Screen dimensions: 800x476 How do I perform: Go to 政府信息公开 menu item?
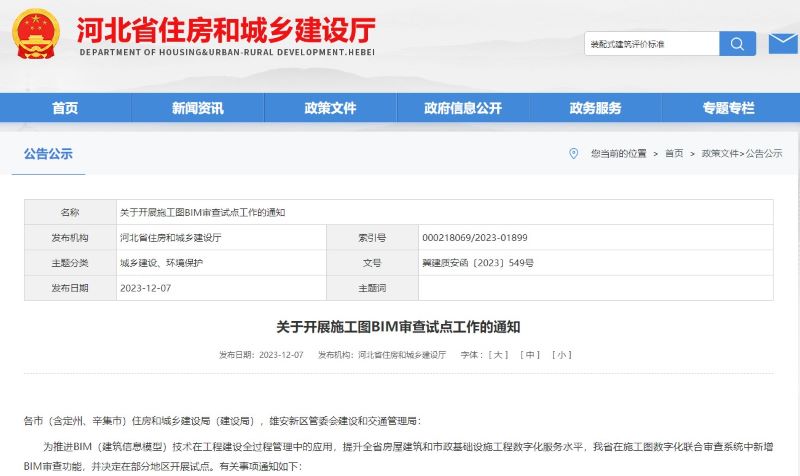462,108
